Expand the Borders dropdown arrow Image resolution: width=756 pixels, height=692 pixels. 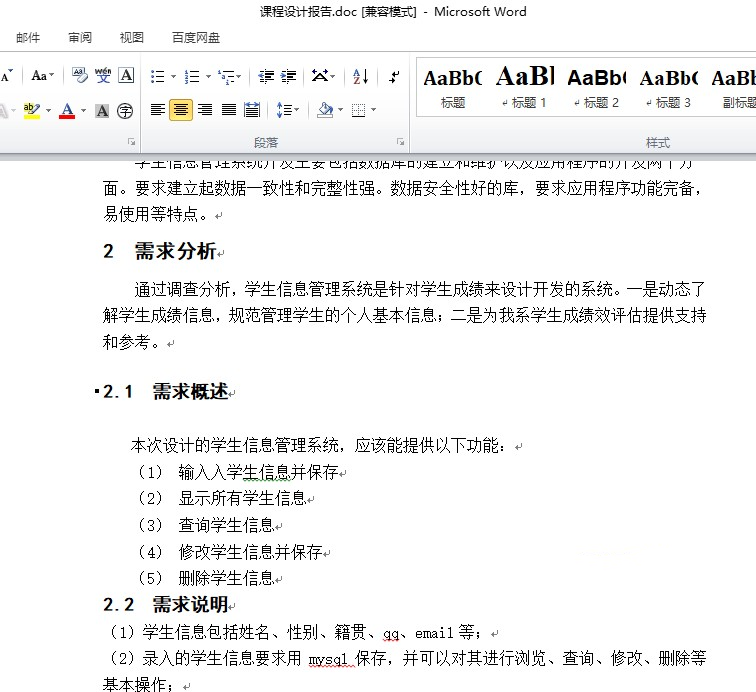point(373,110)
